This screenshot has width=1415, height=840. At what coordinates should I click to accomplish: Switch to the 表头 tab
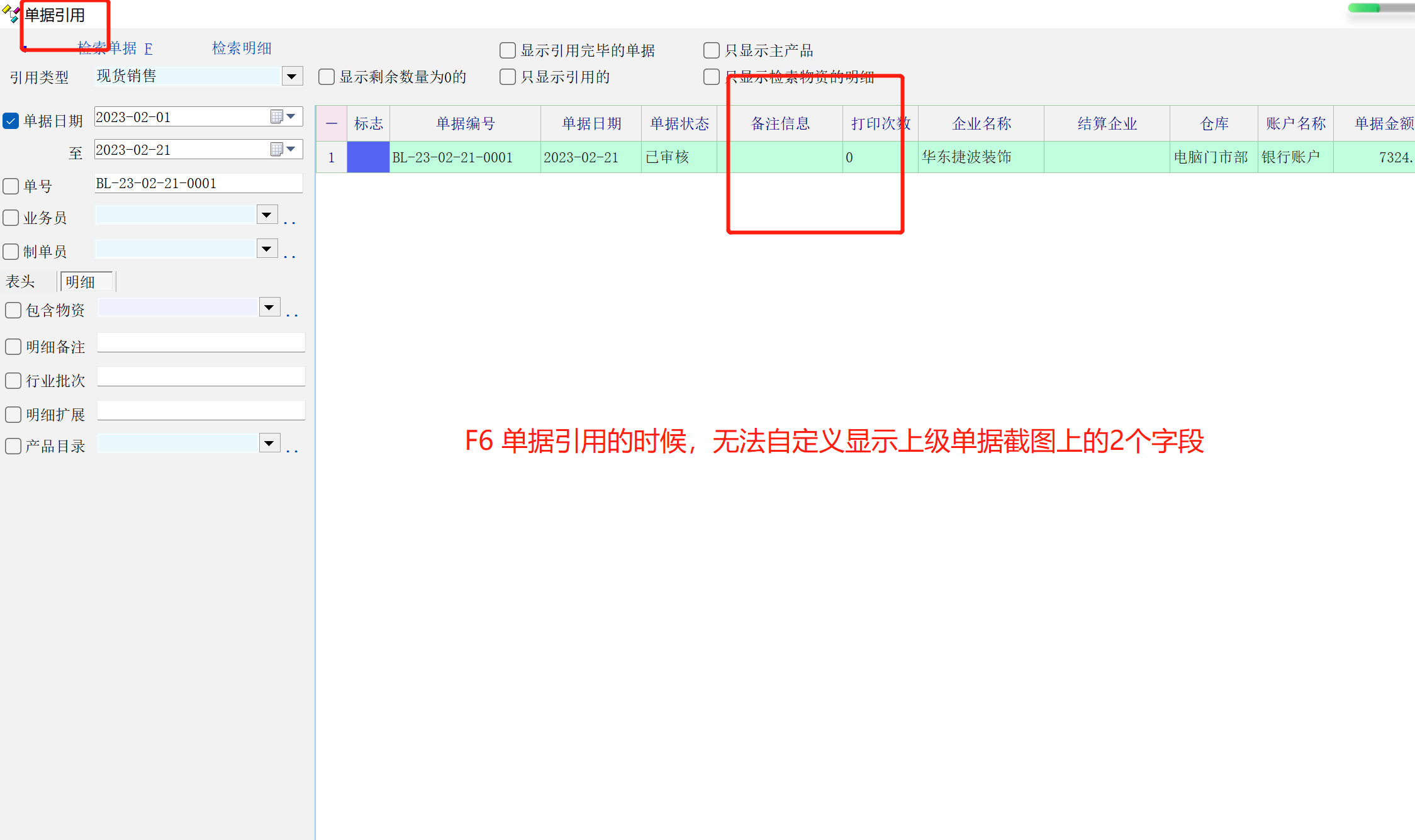tap(20, 281)
